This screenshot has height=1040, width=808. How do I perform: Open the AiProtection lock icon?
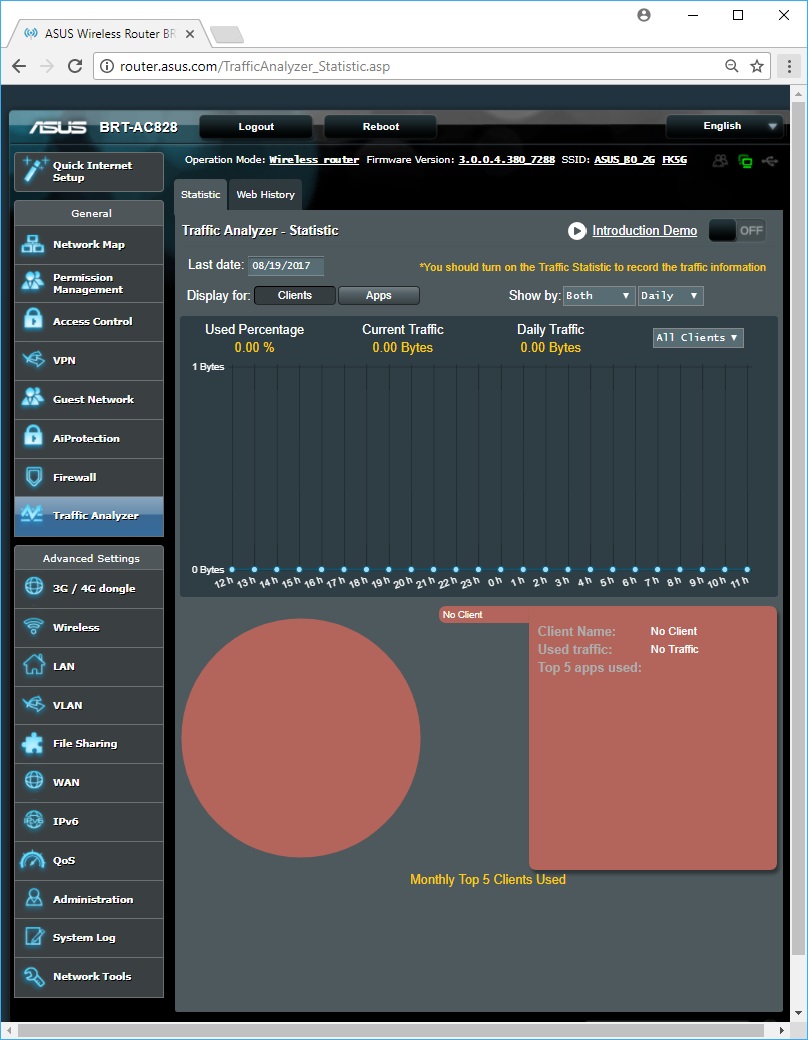click(34, 438)
